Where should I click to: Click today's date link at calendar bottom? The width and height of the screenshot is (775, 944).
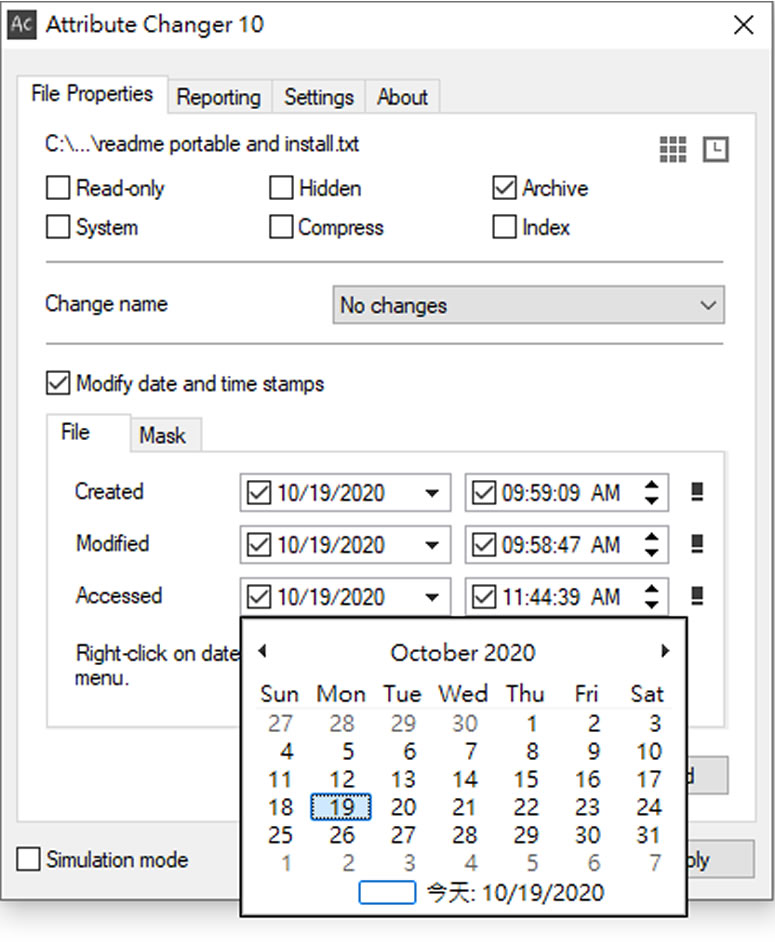(x=482, y=892)
